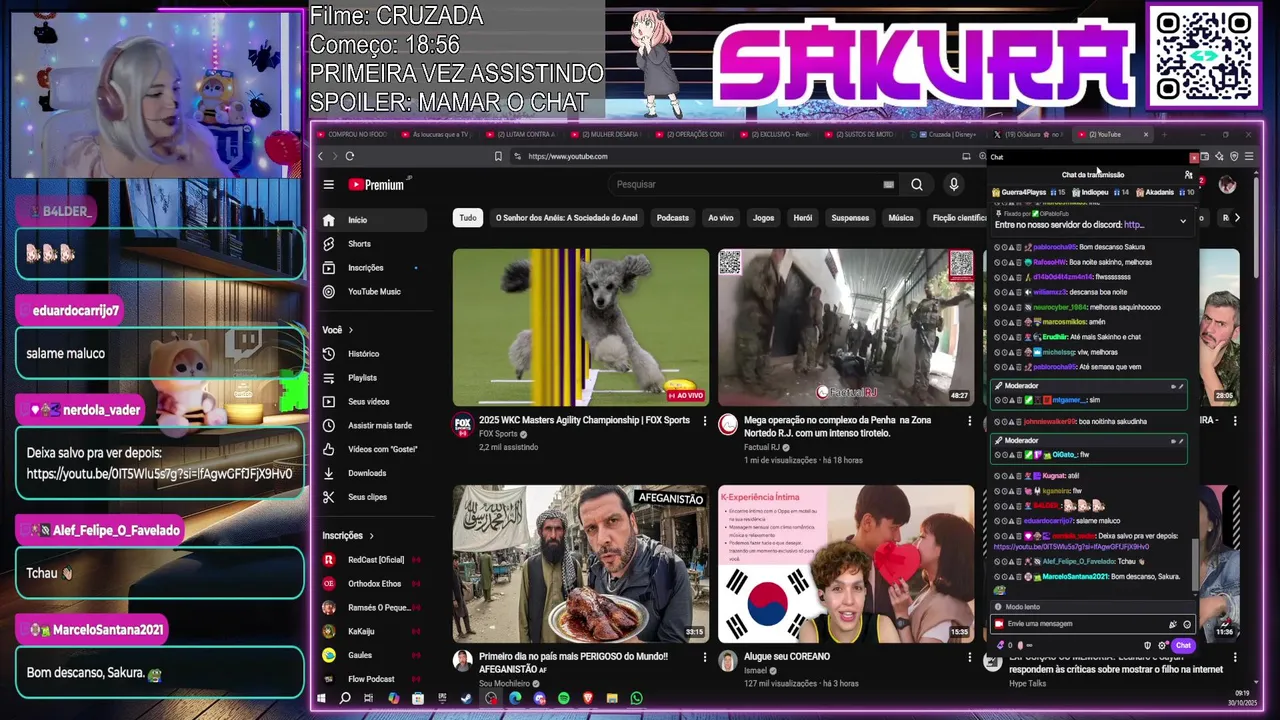Viewport: 1280px width, 720px height.
Task: Open the Mega operação Penha video thumbnail
Action: tap(846, 327)
